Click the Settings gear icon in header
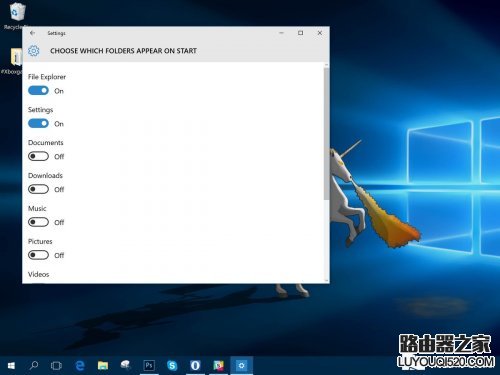 click(33, 51)
